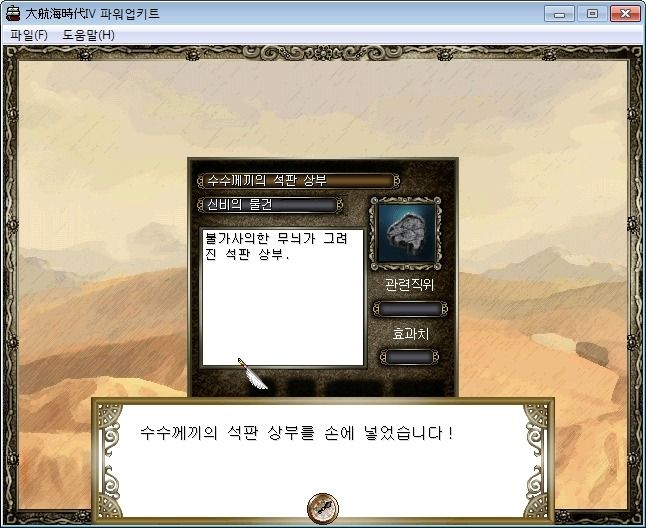
Task: Minimize the game window
Action: [559, 14]
